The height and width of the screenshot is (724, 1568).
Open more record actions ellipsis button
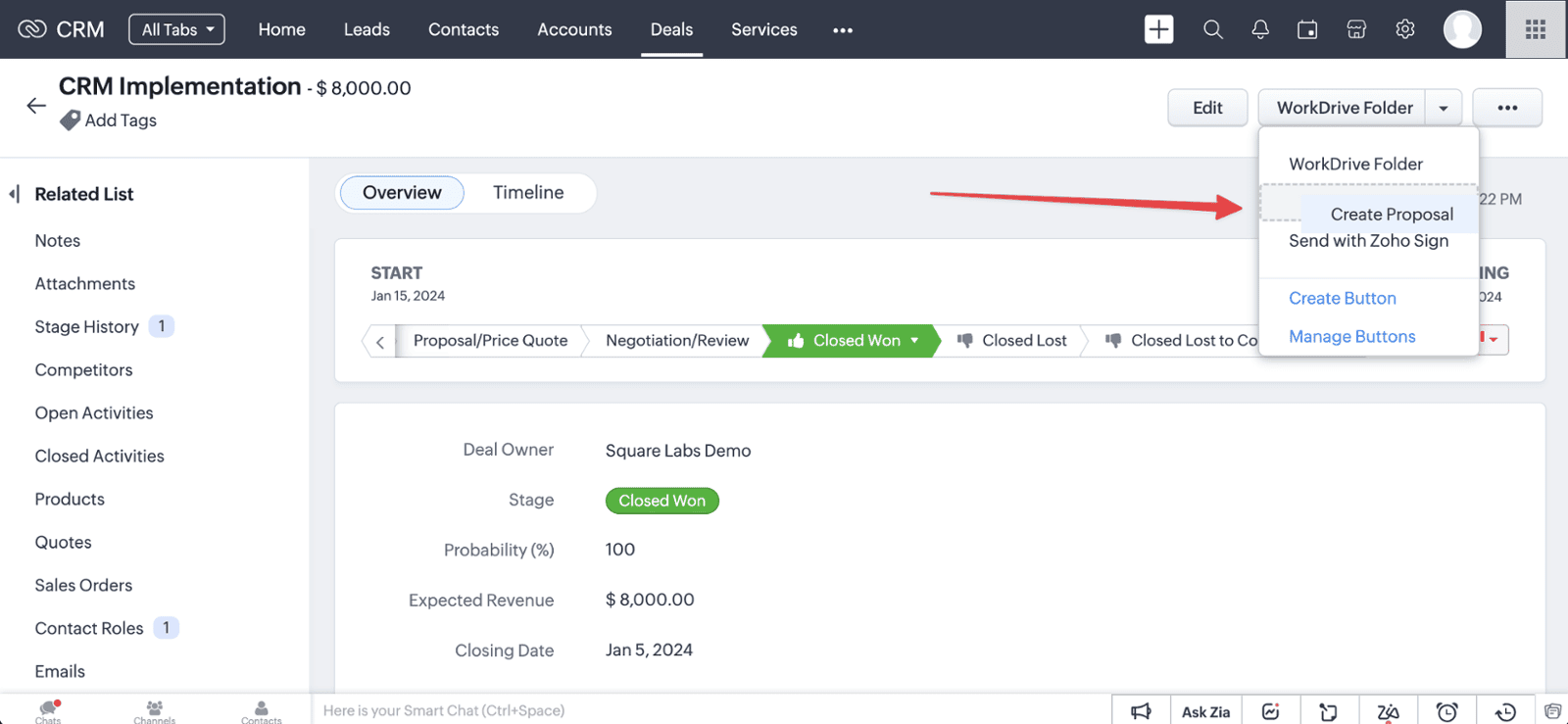click(x=1507, y=108)
